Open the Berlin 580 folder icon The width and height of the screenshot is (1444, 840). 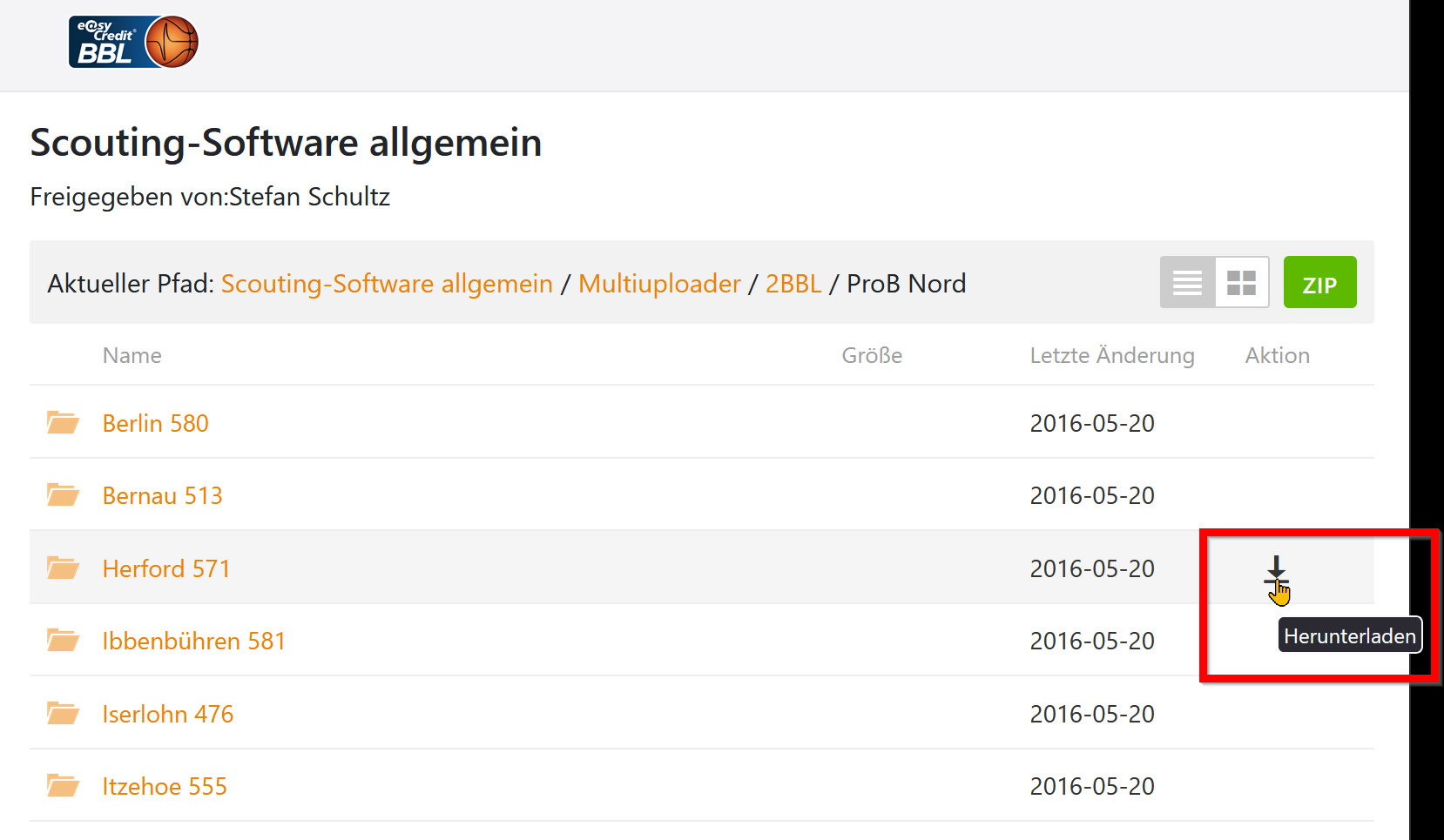tap(63, 423)
